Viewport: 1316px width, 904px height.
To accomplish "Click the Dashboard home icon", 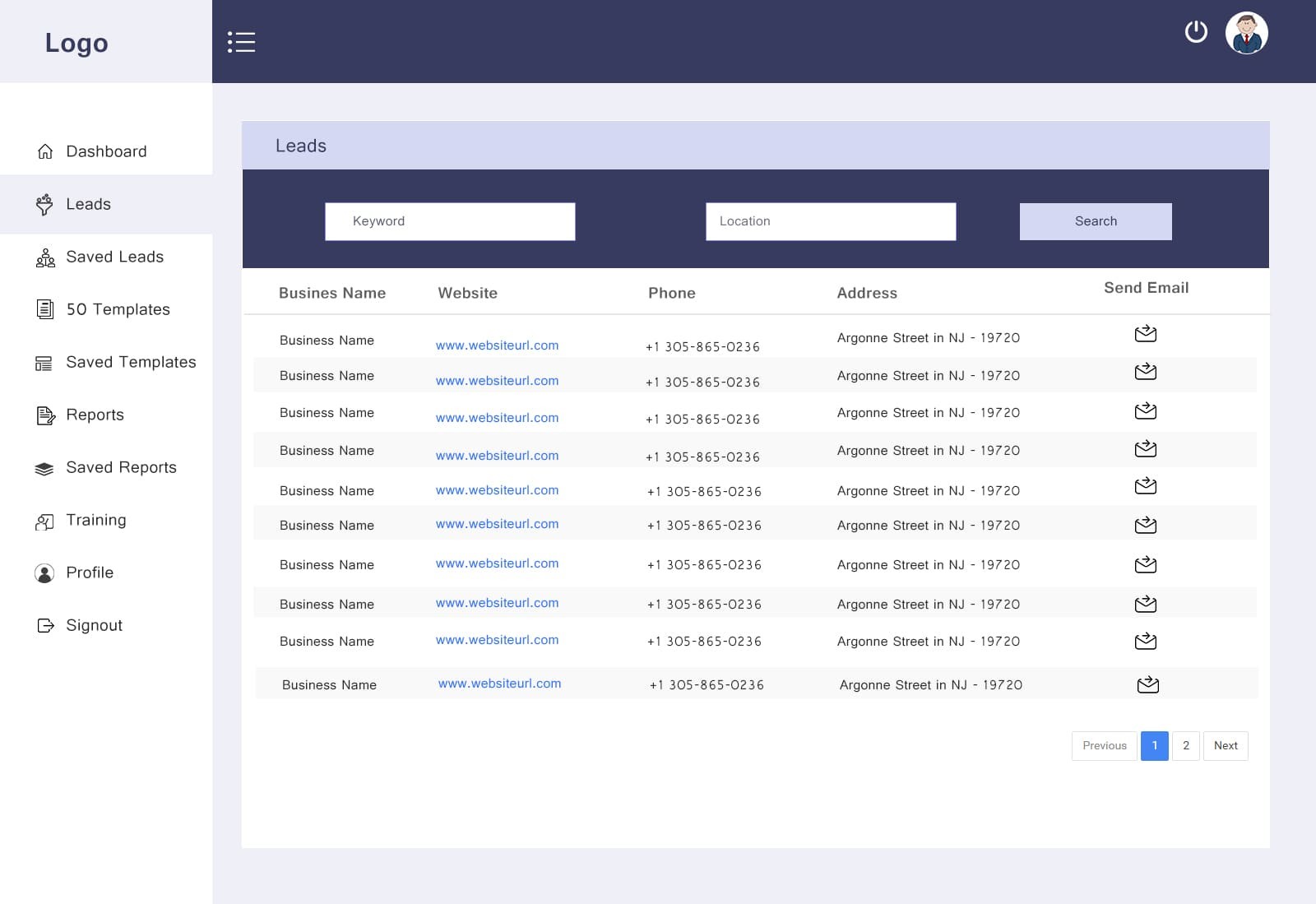I will pos(45,151).
